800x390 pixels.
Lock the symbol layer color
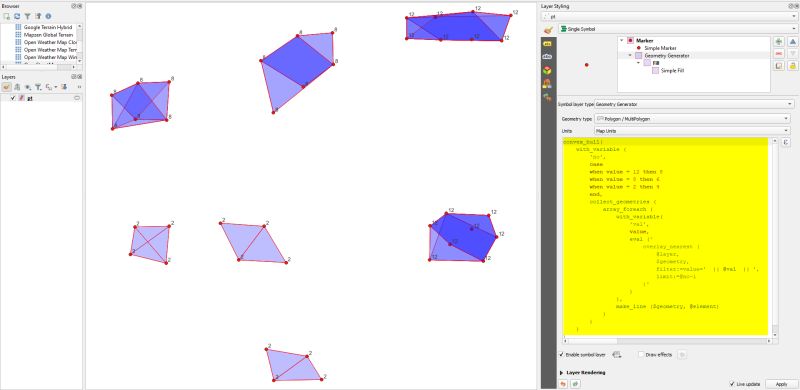793,65
